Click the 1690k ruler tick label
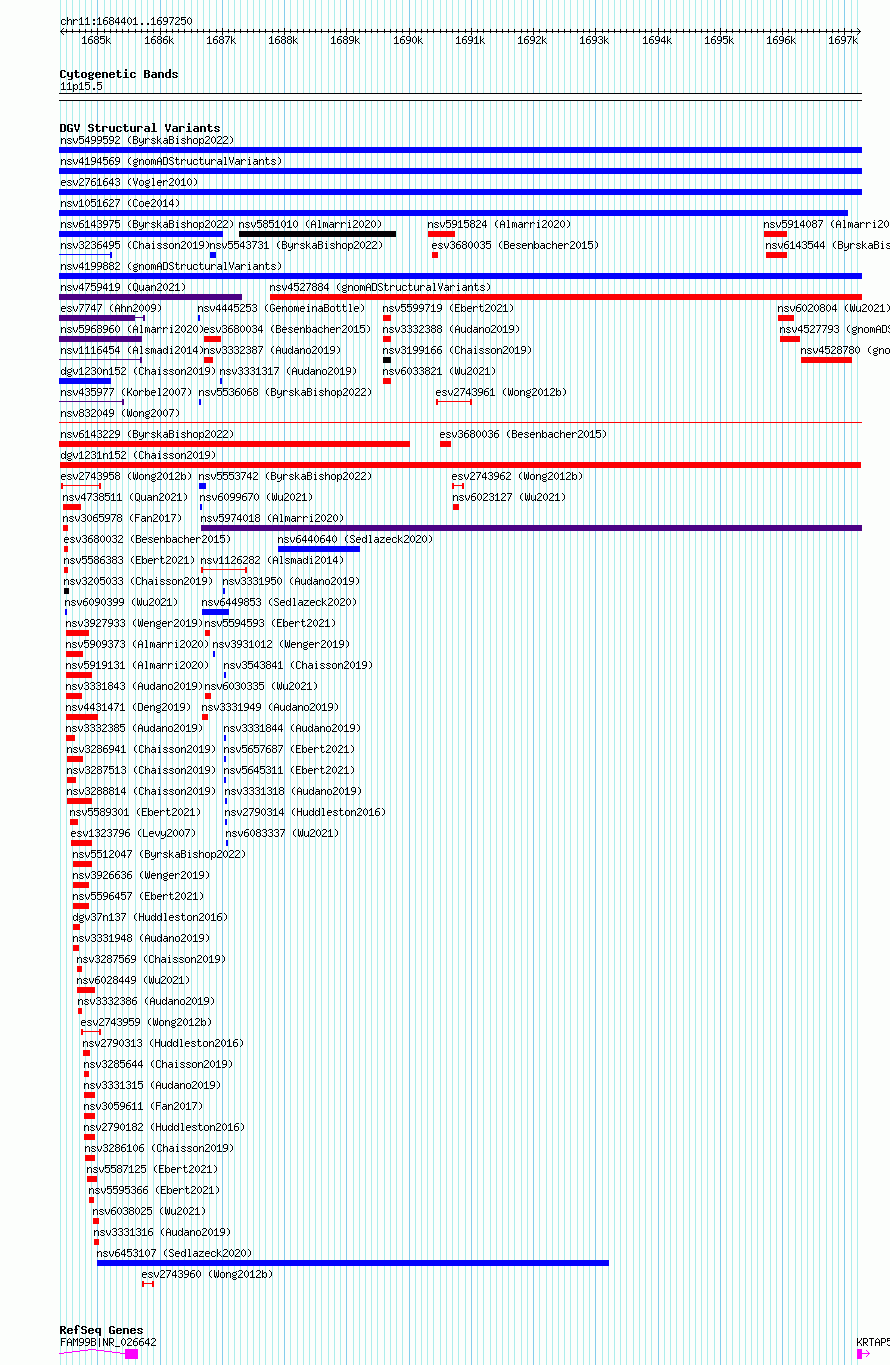The width and height of the screenshot is (890, 1365). pyautogui.click(x=408, y=41)
